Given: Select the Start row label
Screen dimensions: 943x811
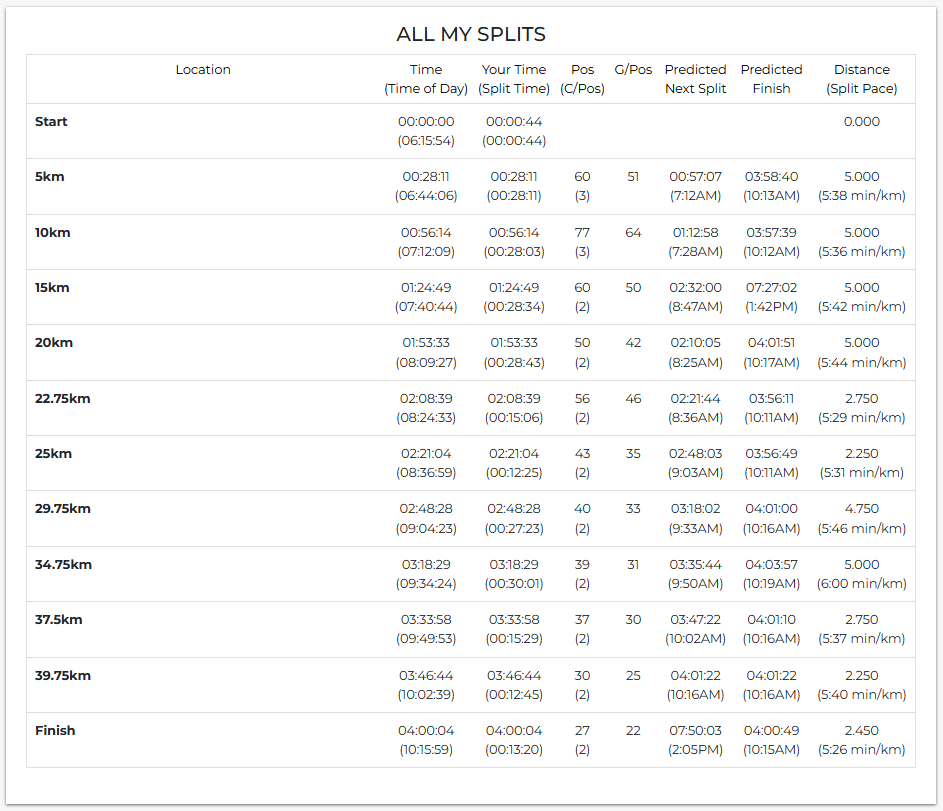Looking at the screenshot, I should (x=51, y=122).
